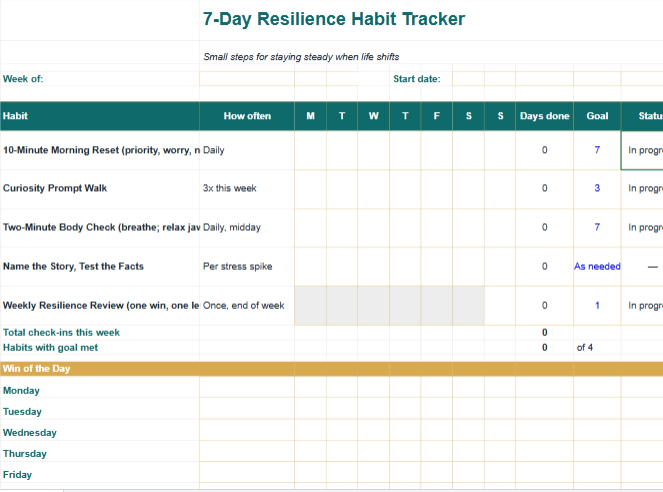Select the 'Start date:' label
663x492 pixels.
point(416,79)
